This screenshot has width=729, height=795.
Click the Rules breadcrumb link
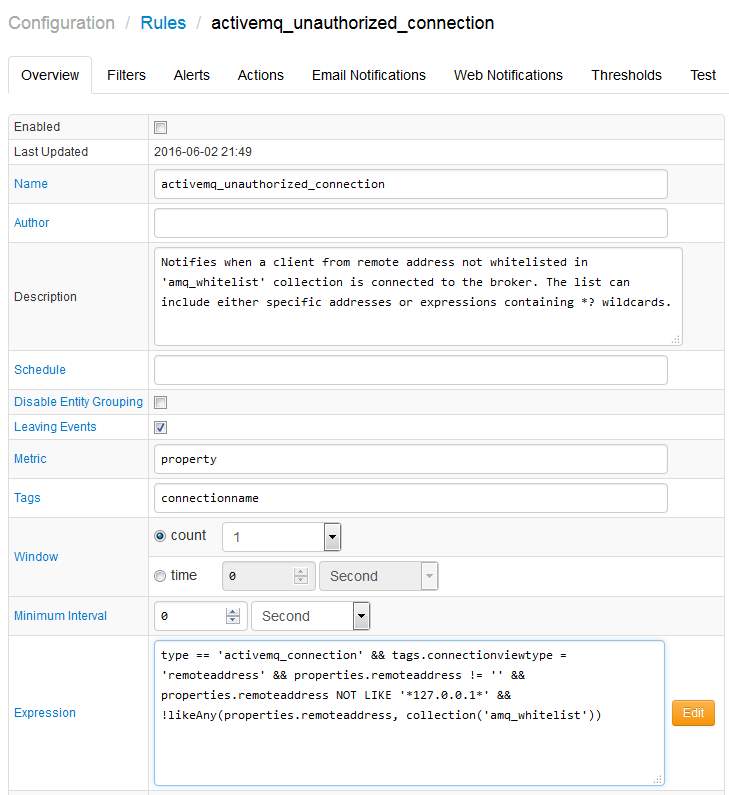[x=163, y=23]
